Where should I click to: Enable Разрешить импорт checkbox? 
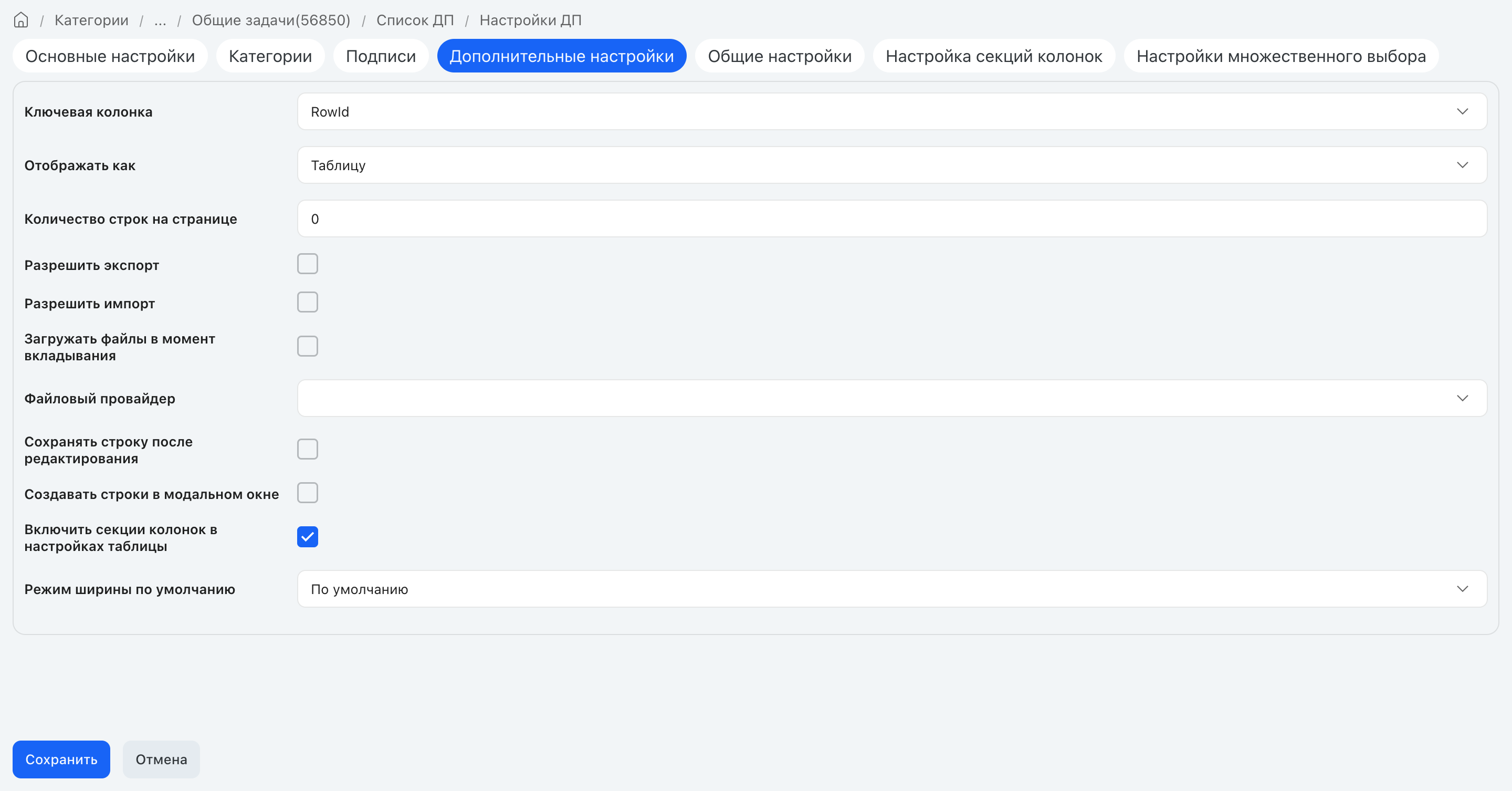(308, 303)
